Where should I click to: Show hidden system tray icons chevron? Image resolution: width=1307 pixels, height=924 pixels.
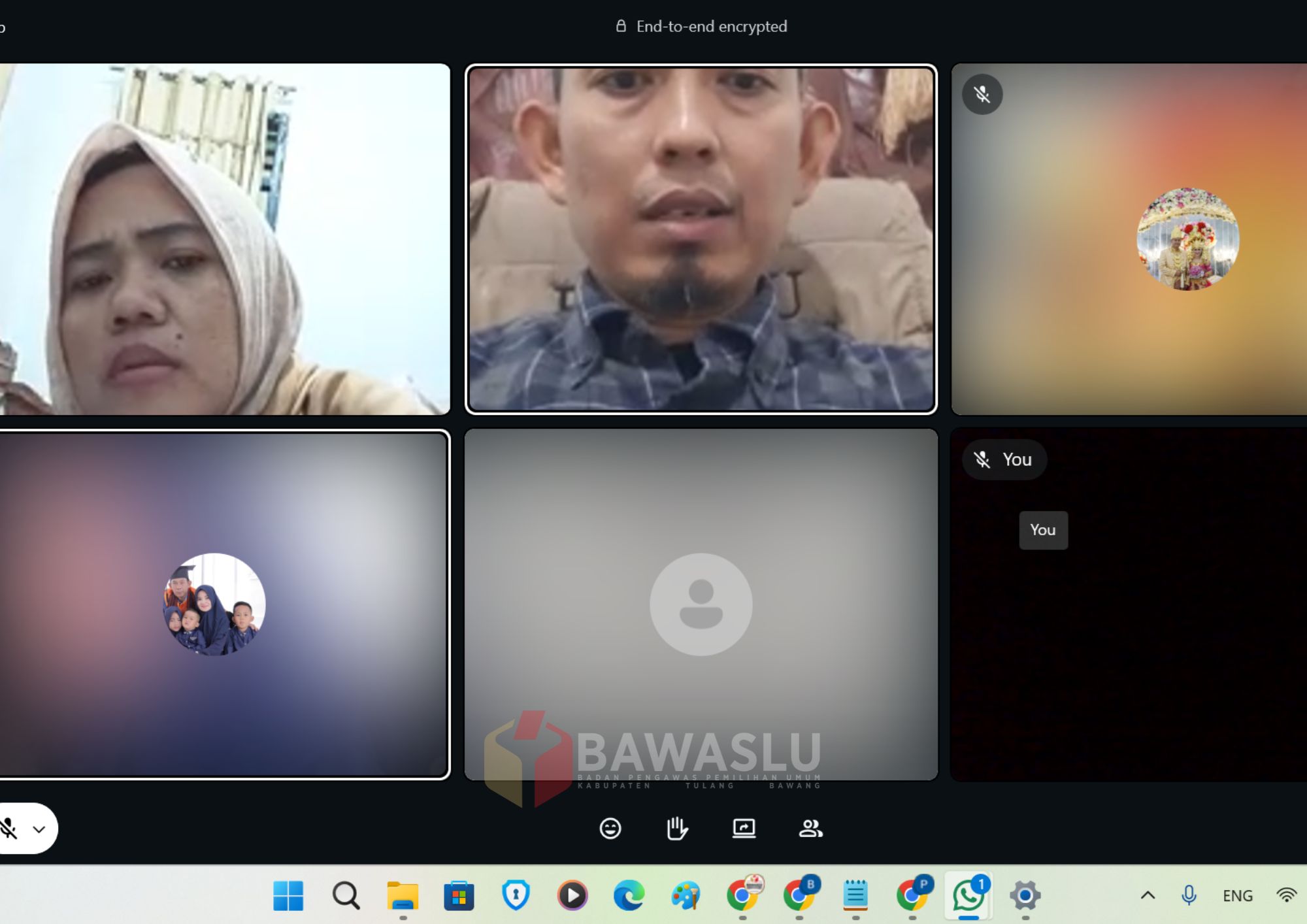click(1148, 895)
